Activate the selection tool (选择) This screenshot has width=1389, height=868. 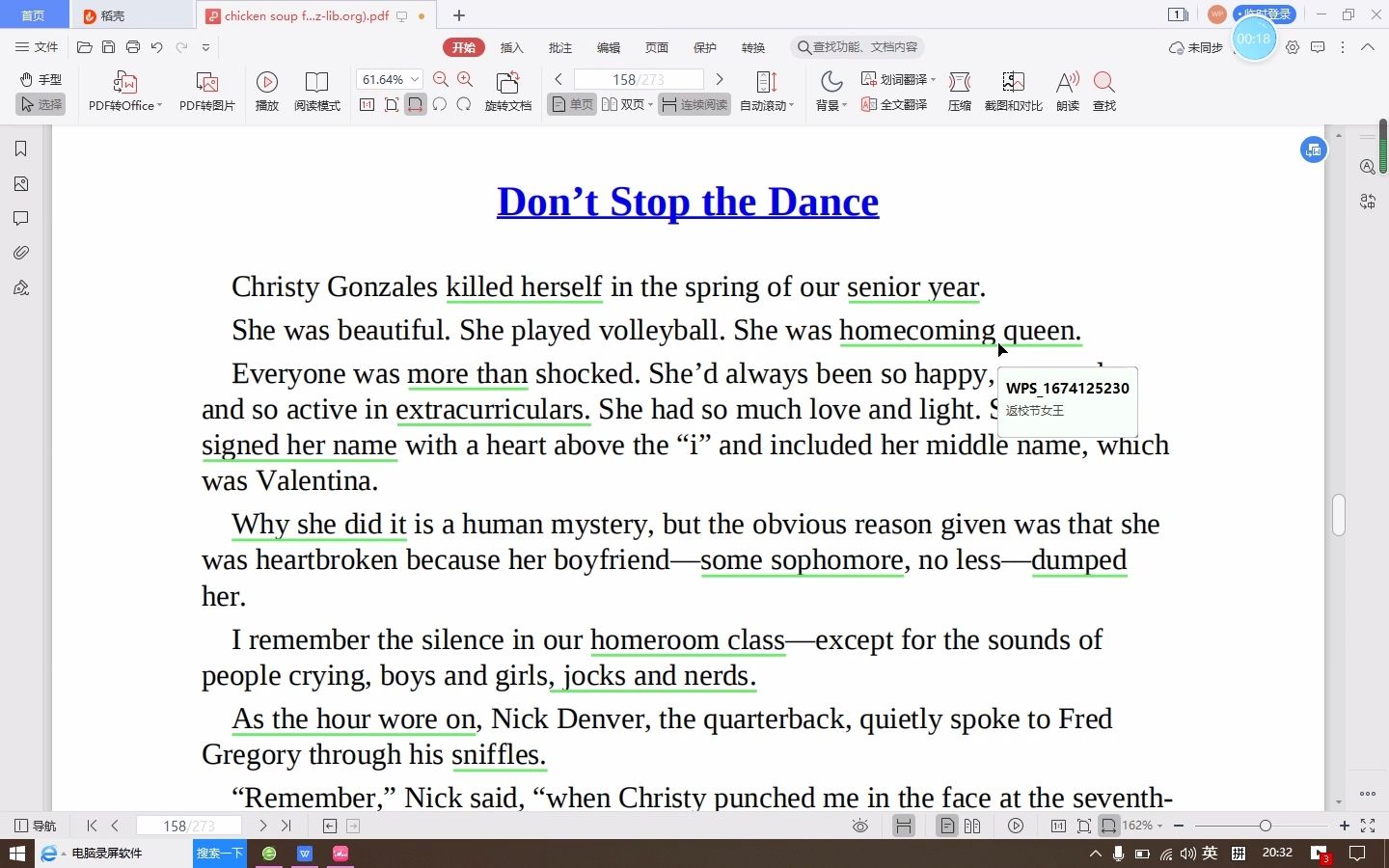(41, 104)
